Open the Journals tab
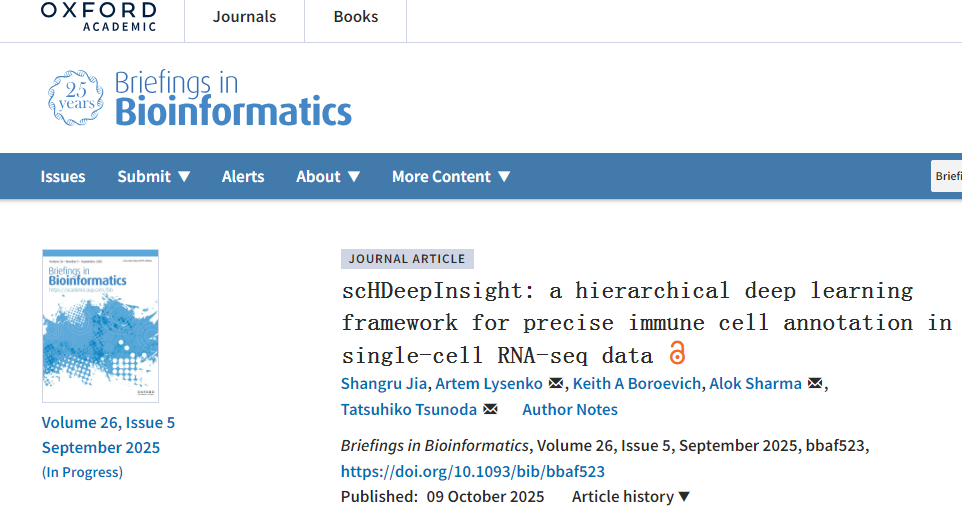Screen dimensions: 962x515 pos(244,17)
